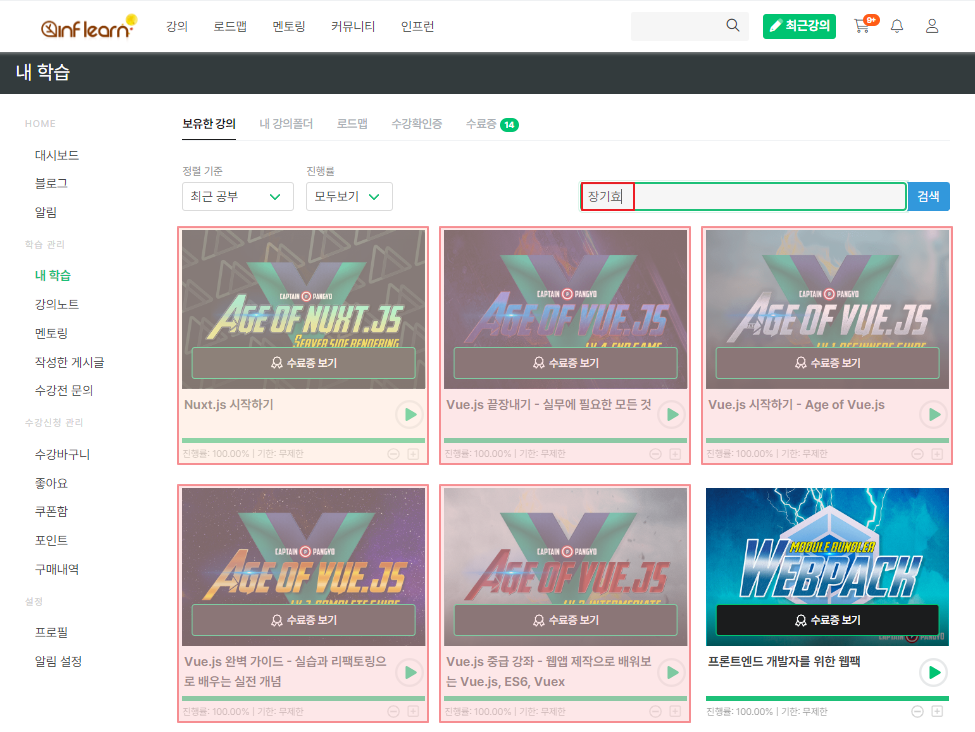975x732 pixels.
Task: Open 알림 in the sidebar
Action: pyautogui.click(x=45, y=212)
